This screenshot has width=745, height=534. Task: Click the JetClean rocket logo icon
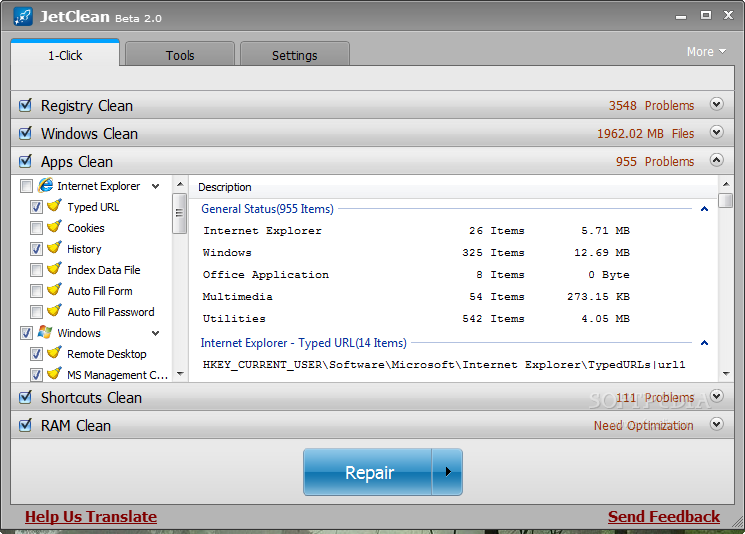point(23,17)
